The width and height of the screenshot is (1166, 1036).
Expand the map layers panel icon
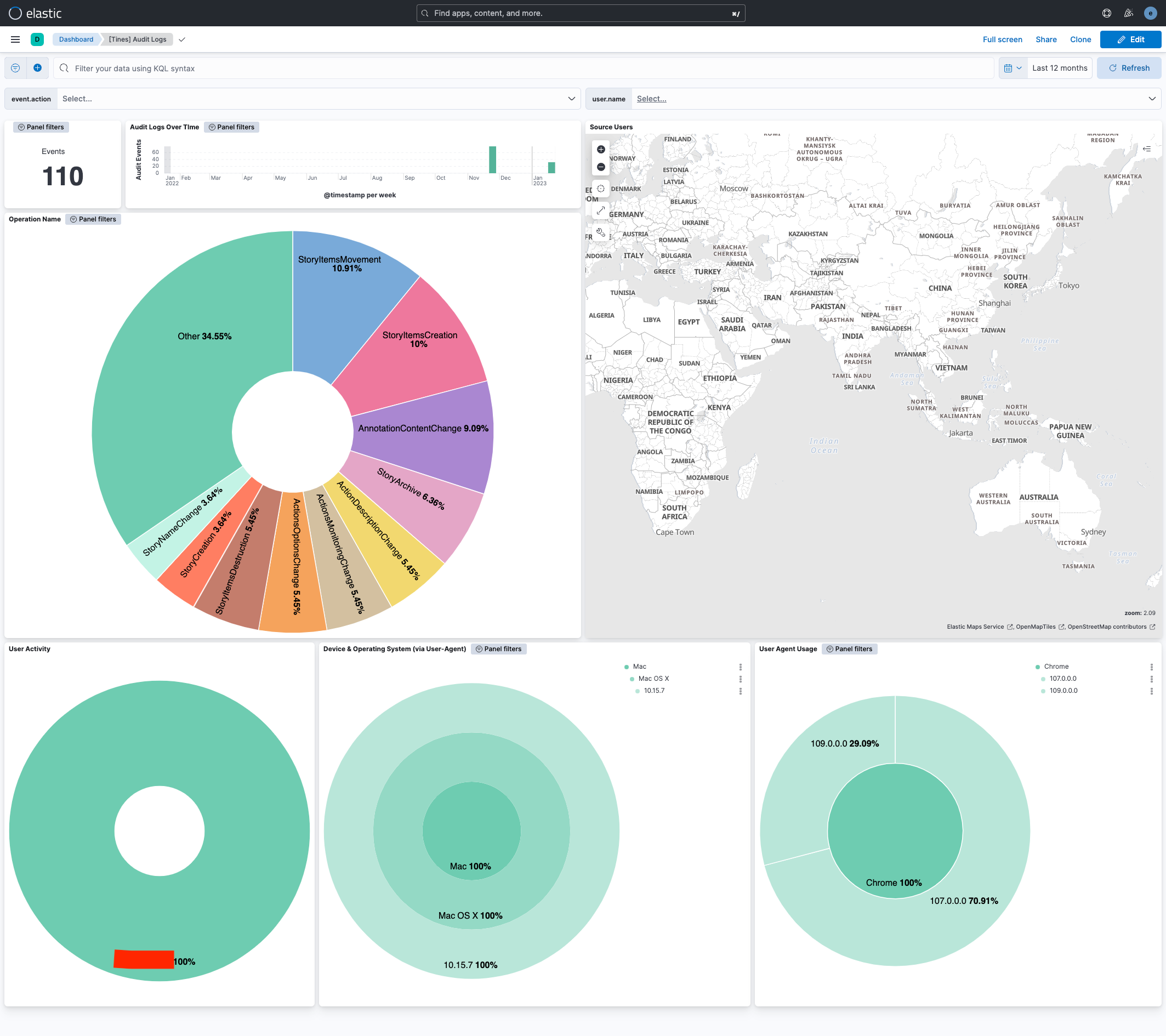click(x=1147, y=149)
